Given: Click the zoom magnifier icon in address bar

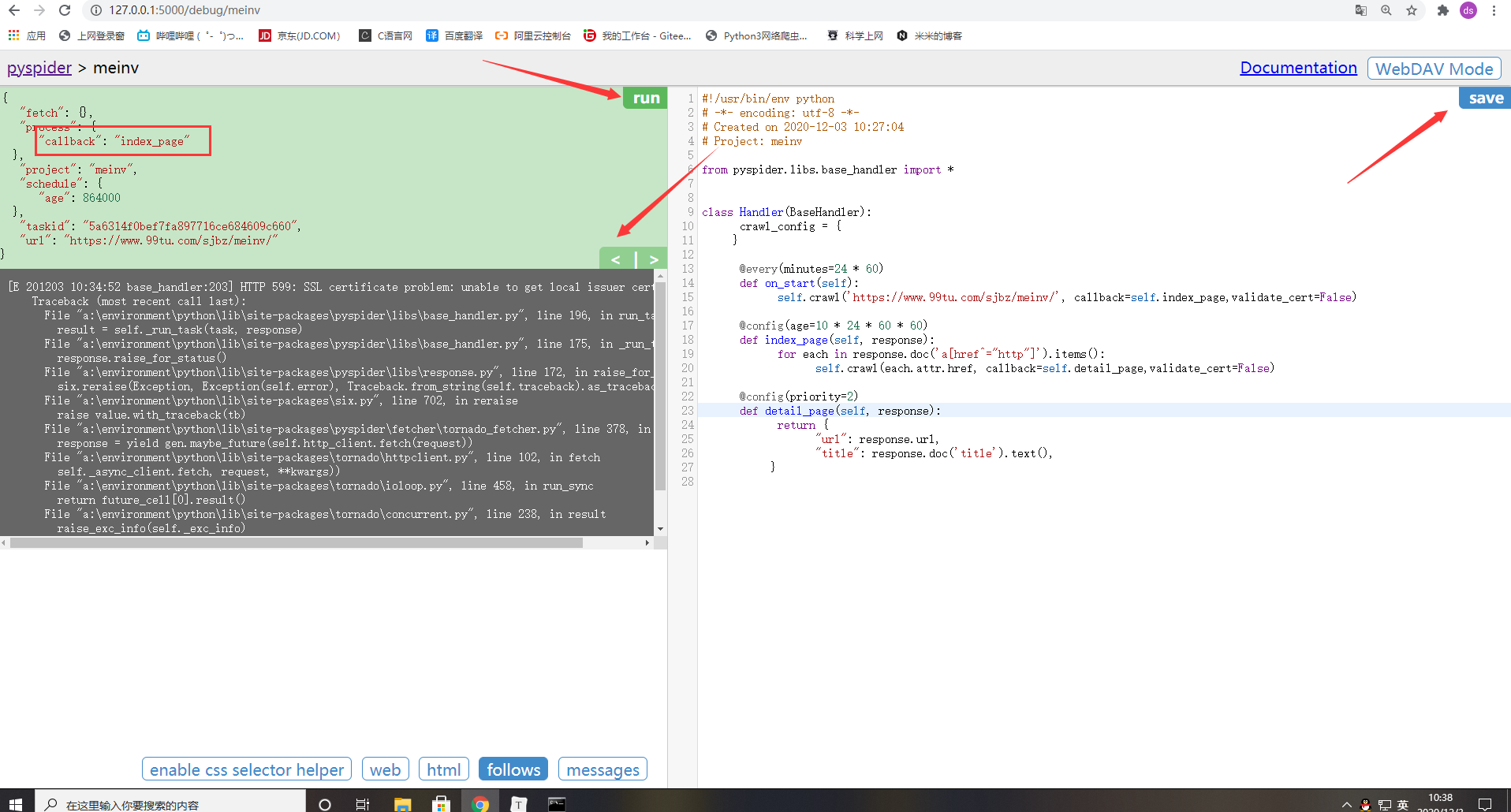Looking at the screenshot, I should (1386, 10).
